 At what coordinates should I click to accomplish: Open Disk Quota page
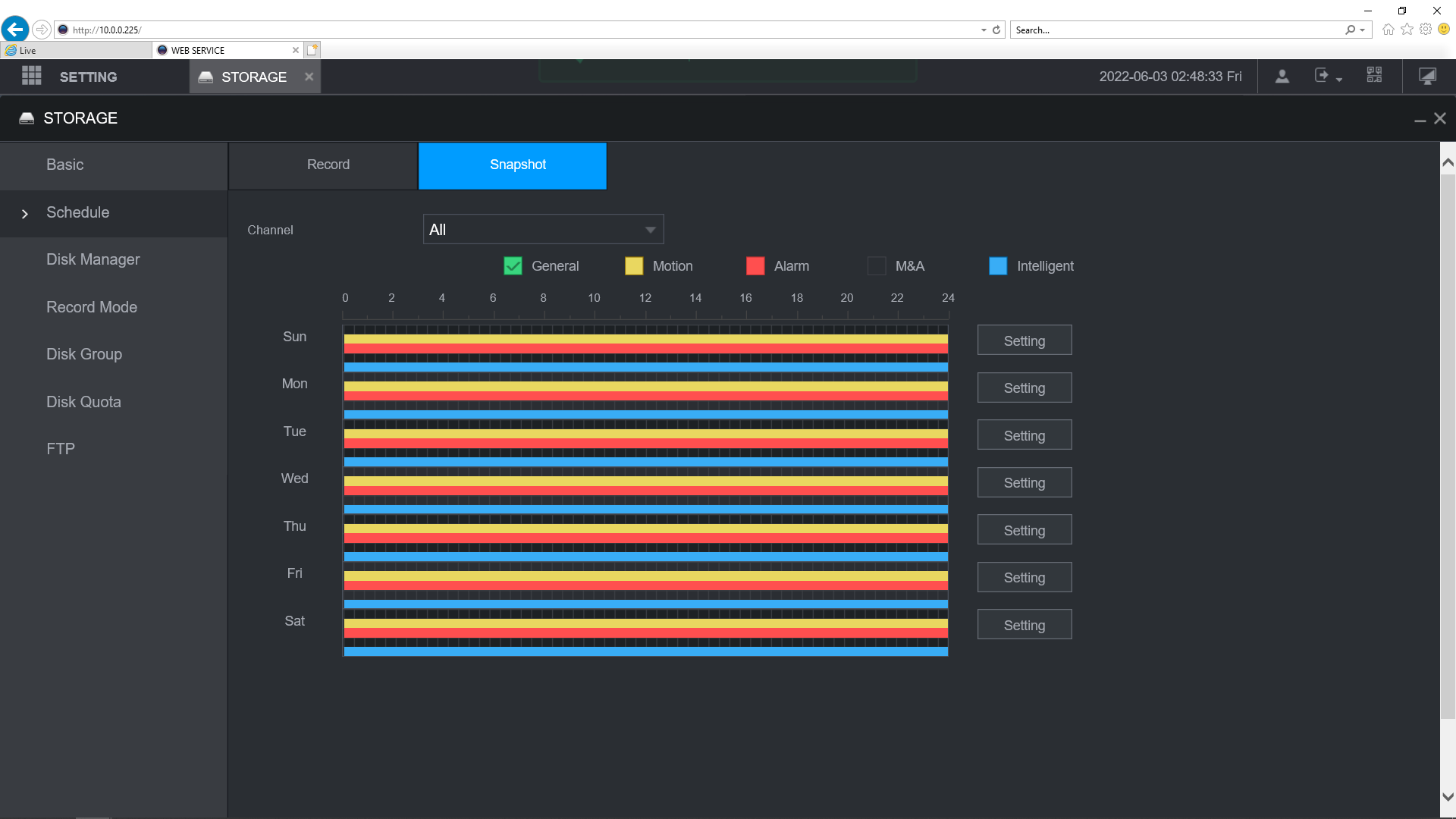coord(114,402)
